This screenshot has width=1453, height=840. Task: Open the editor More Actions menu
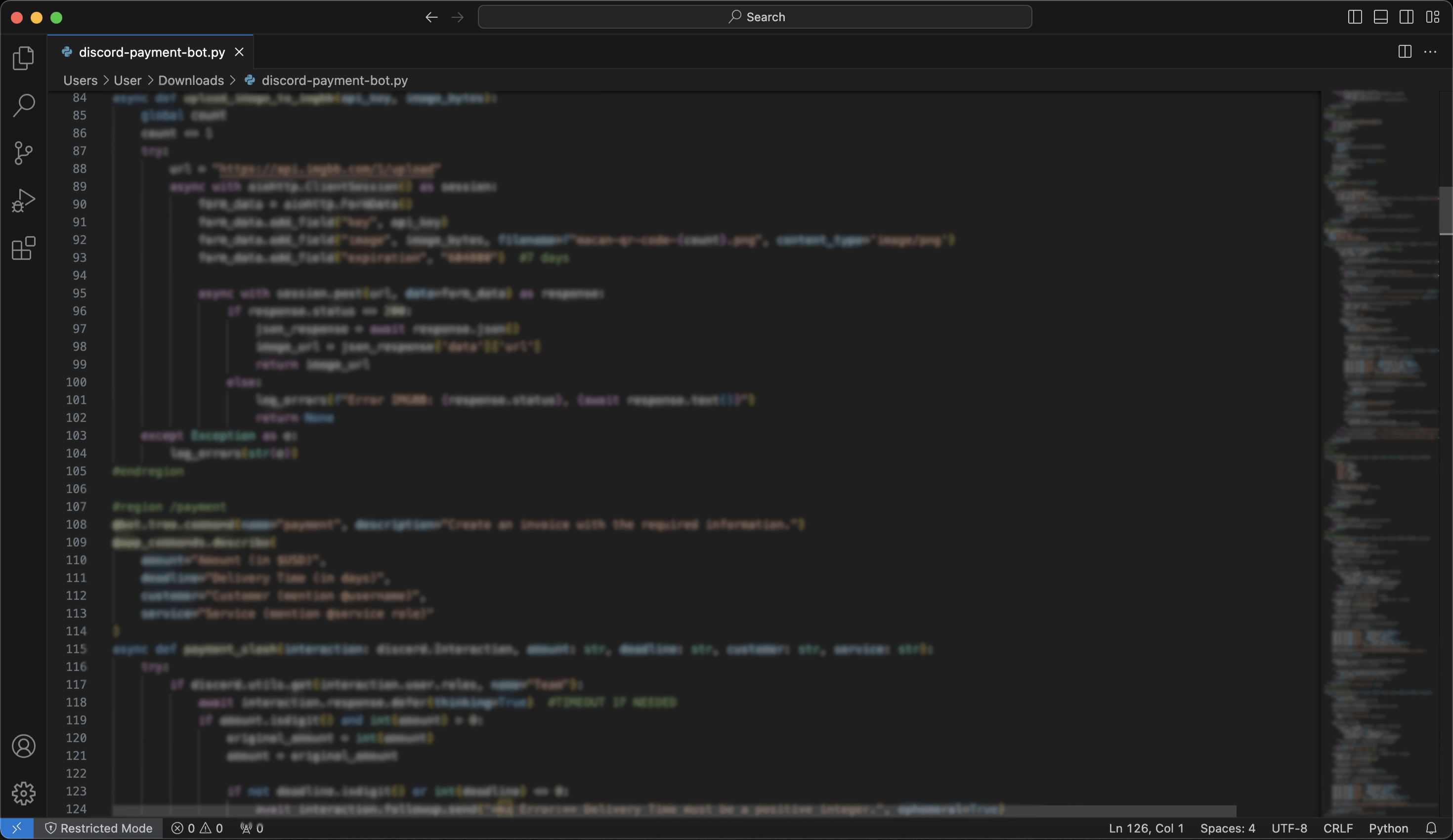point(1430,52)
